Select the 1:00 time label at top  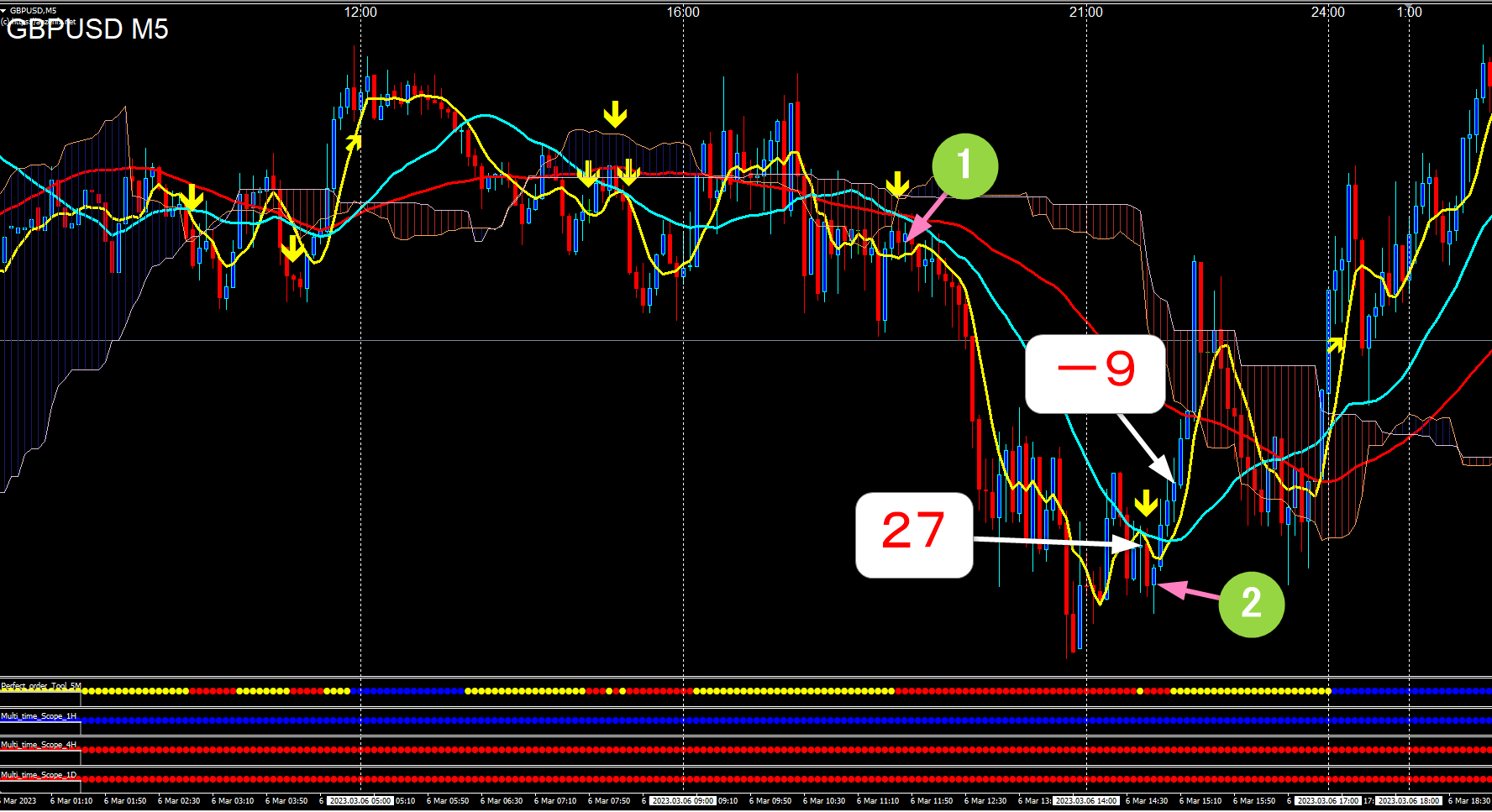(1410, 12)
